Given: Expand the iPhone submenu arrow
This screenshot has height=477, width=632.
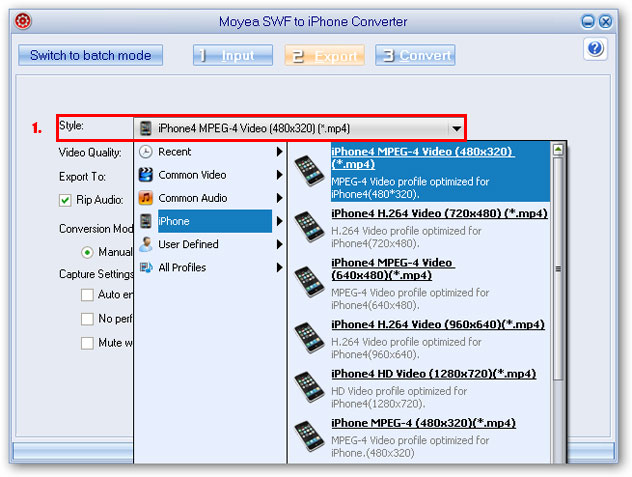Looking at the screenshot, I should [x=279, y=221].
